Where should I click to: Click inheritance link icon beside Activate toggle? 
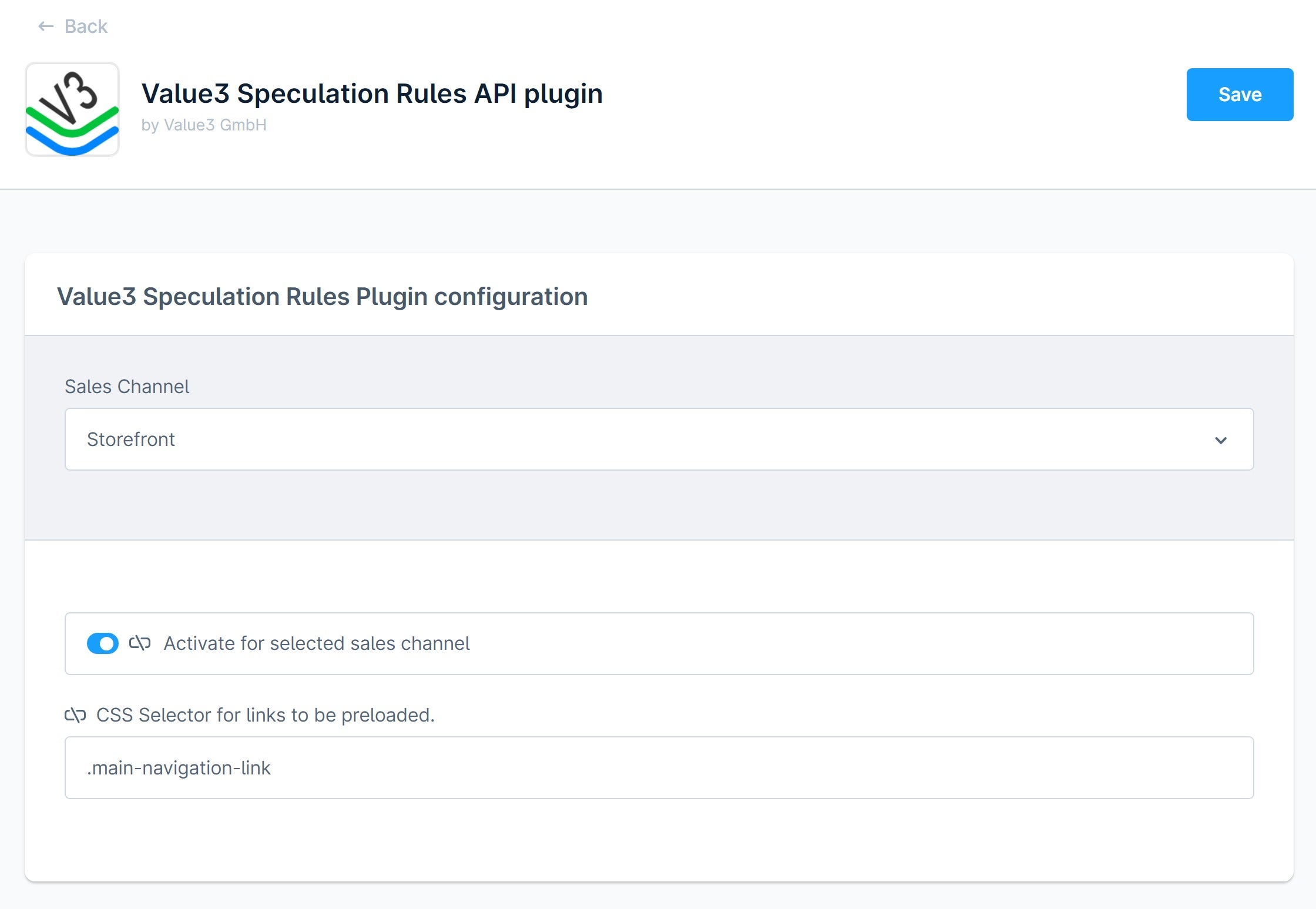[140, 643]
